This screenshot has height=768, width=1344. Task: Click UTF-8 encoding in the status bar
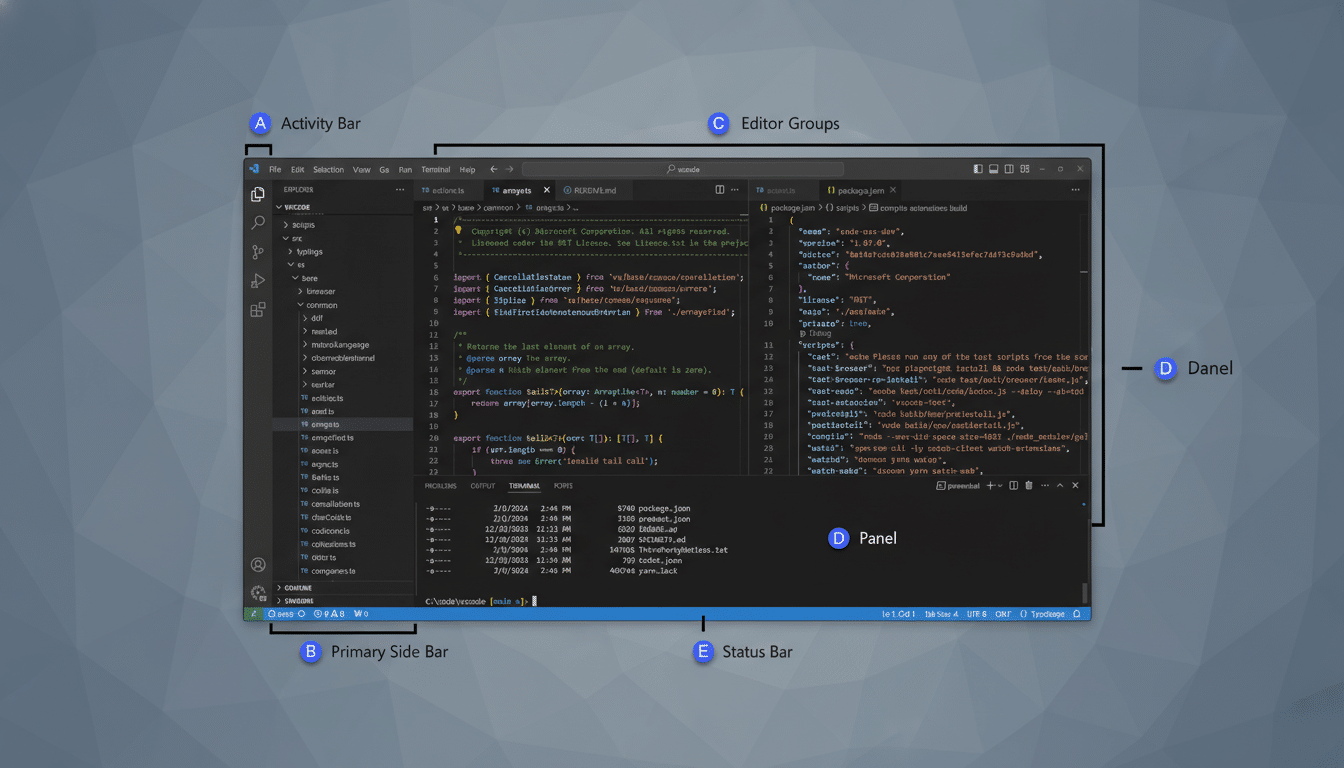[976, 613]
